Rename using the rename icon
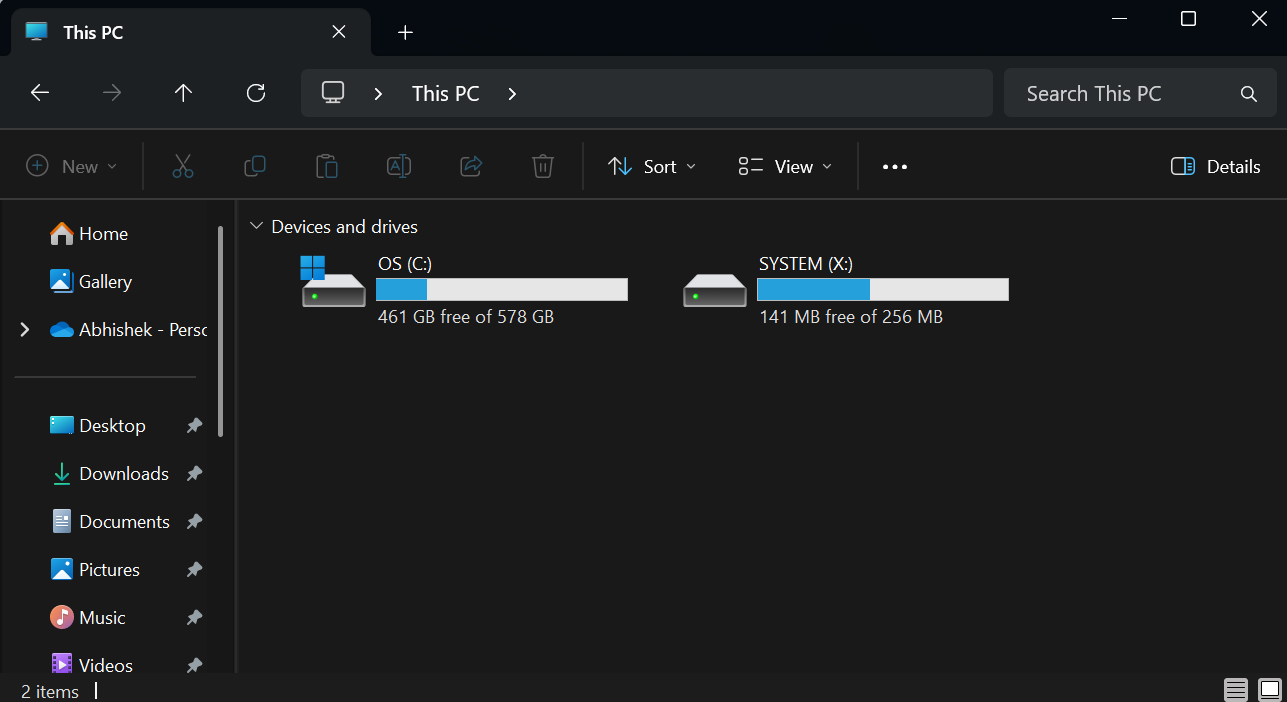Viewport: 1287px width, 702px height. pyautogui.click(x=398, y=166)
